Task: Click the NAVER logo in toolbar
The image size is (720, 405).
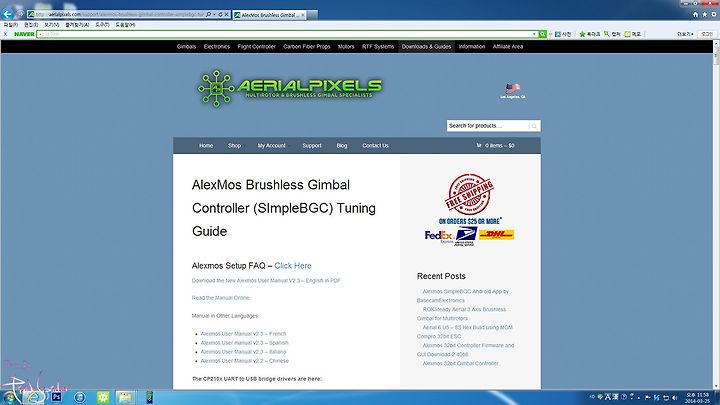Action: coord(24,34)
